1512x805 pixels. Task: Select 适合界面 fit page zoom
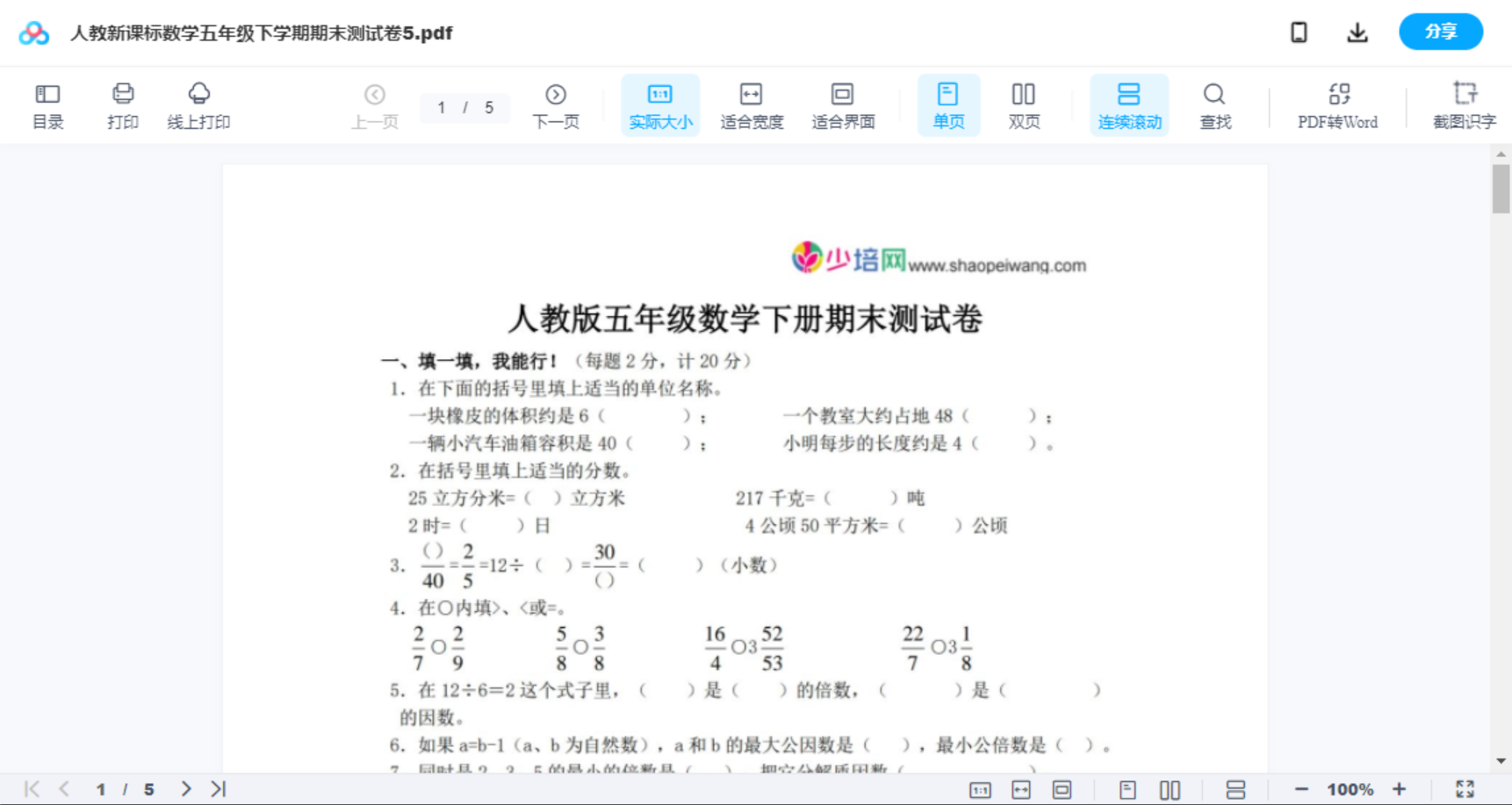pos(842,104)
